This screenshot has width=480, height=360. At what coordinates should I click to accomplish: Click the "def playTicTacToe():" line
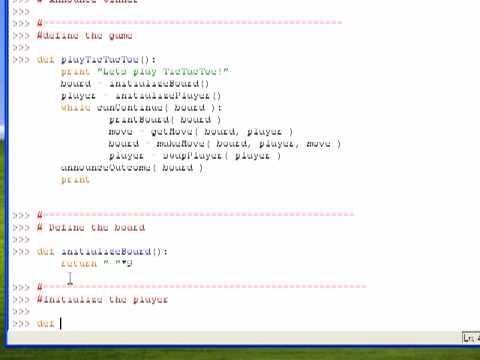click(96, 60)
